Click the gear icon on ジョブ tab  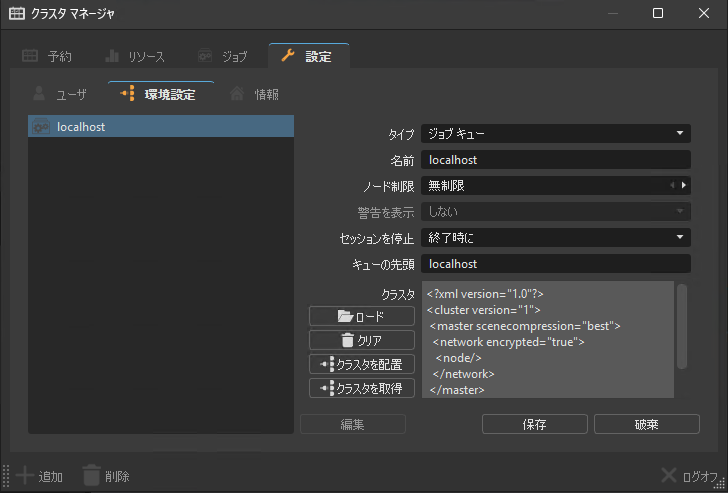tap(205, 56)
